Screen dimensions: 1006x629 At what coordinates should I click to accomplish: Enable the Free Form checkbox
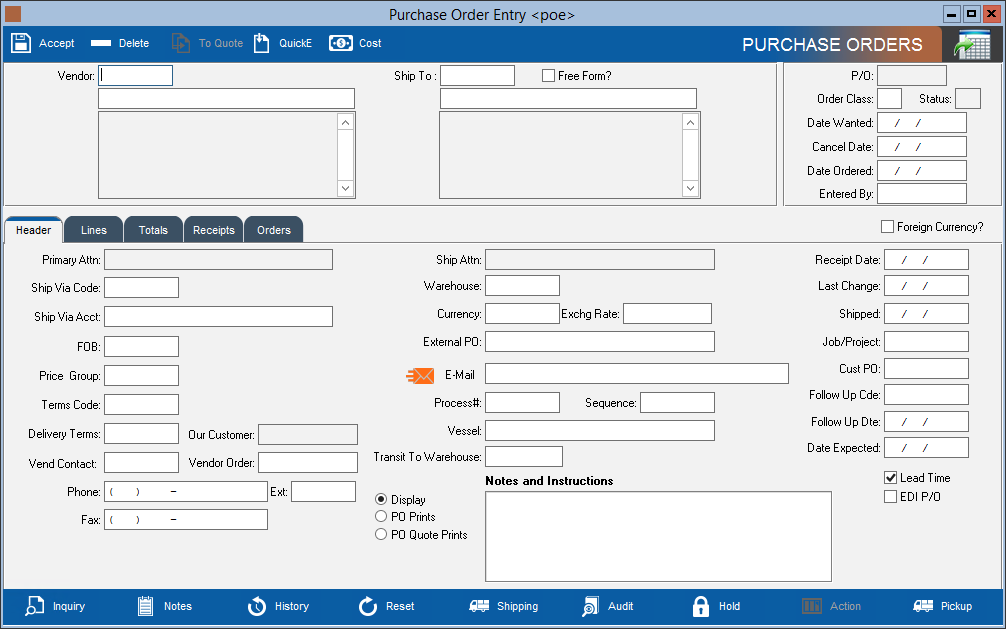[548, 75]
